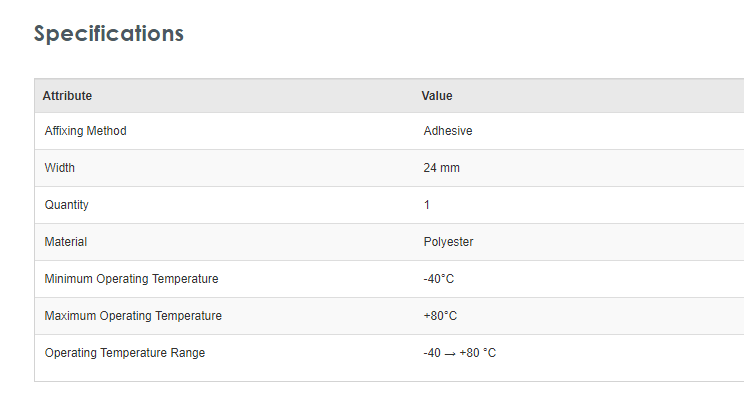Select Operating Temperature Range label
The image size is (744, 407).
125,353
